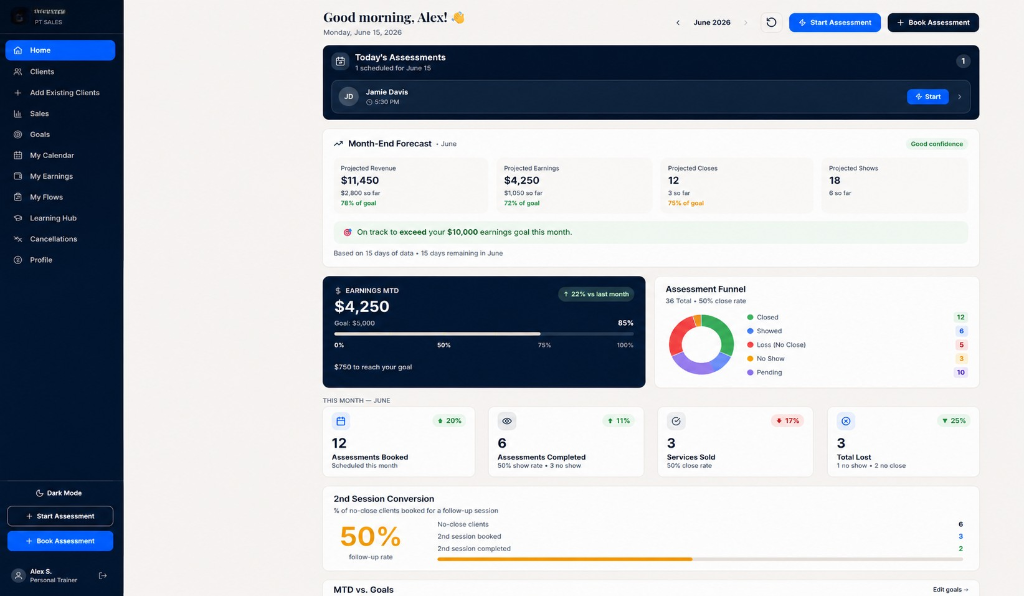1024x596 pixels.
Task: Select Add Existing Clients menu item
Action: point(60,93)
